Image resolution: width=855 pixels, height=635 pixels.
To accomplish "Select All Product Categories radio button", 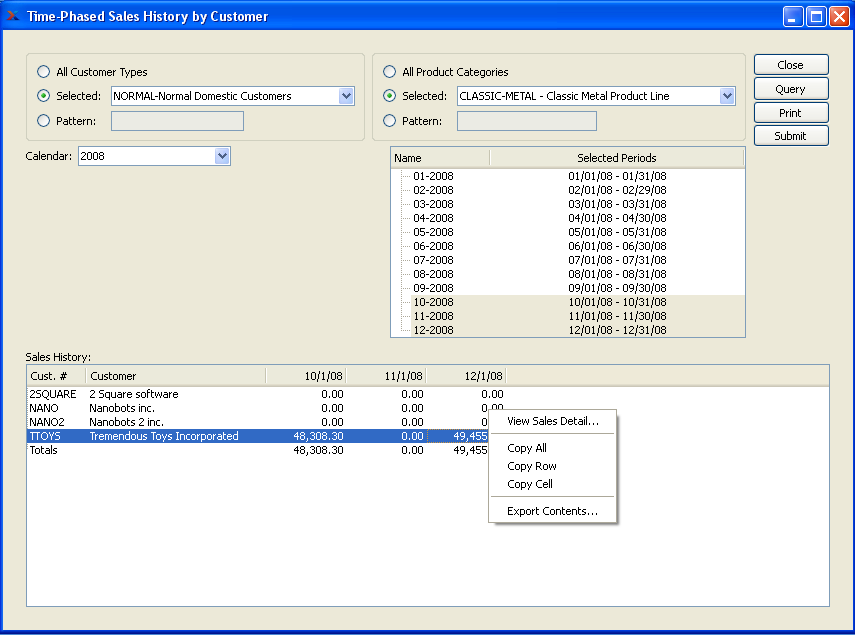I will pos(389,72).
